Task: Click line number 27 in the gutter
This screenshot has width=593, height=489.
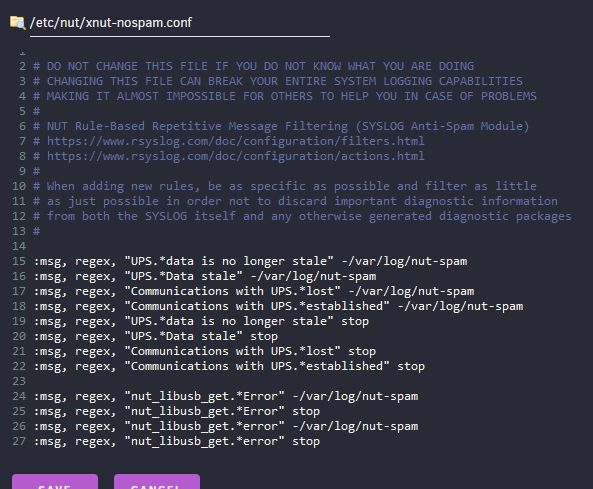Action: pyautogui.click(x=19, y=441)
